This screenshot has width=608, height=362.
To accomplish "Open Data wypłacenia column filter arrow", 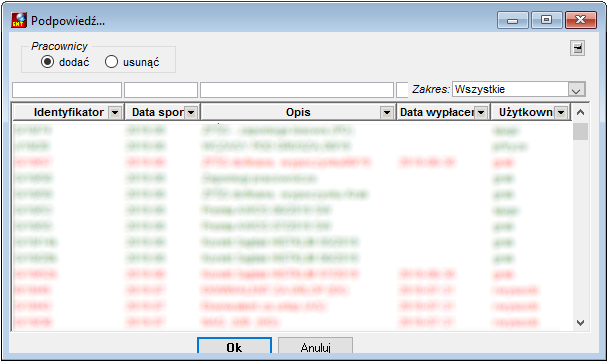I will pos(481,113).
